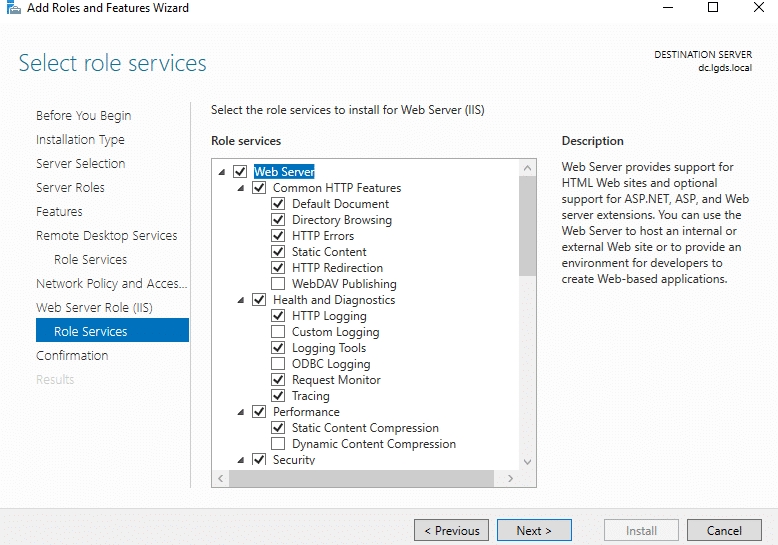Collapse the Health and Diagnostics node
Screen dimensions: 778x545
pos(241,300)
